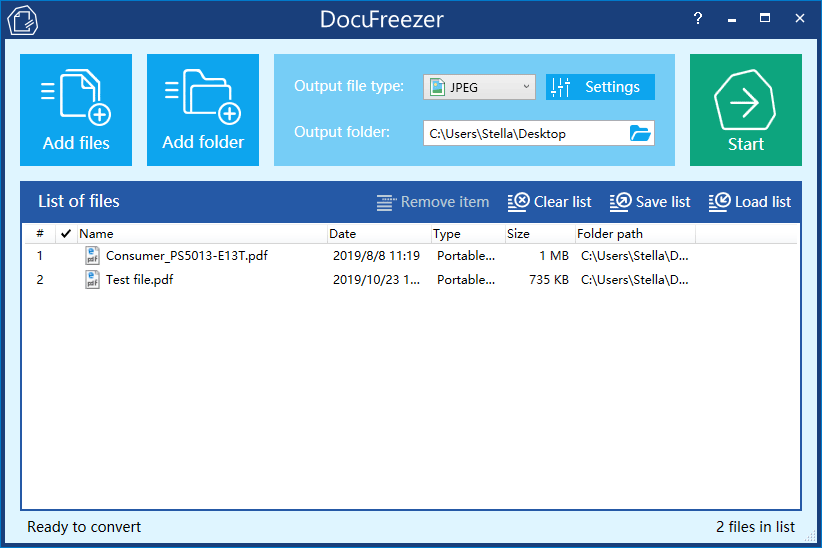
Task: Open the Help question mark
Action: click(698, 18)
